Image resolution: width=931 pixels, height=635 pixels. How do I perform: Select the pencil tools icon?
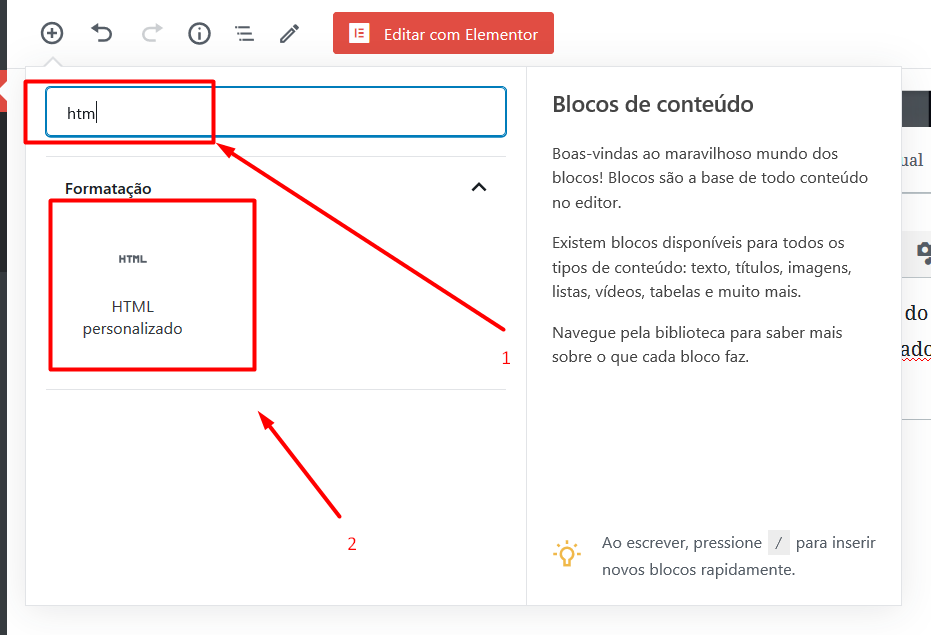coord(289,33)
